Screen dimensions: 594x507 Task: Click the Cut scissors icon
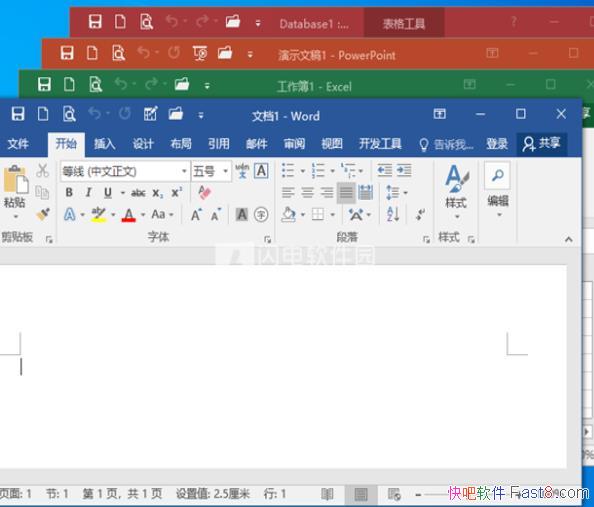tap(42, 171)
